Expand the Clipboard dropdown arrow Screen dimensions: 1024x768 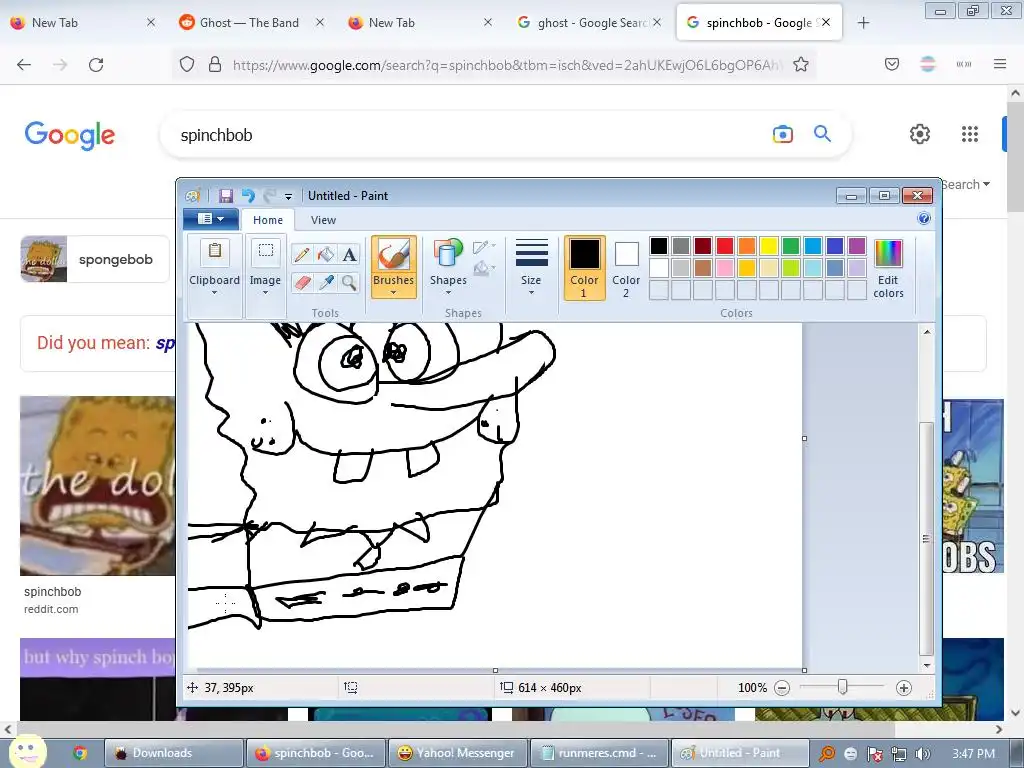(x=214, y=293)
